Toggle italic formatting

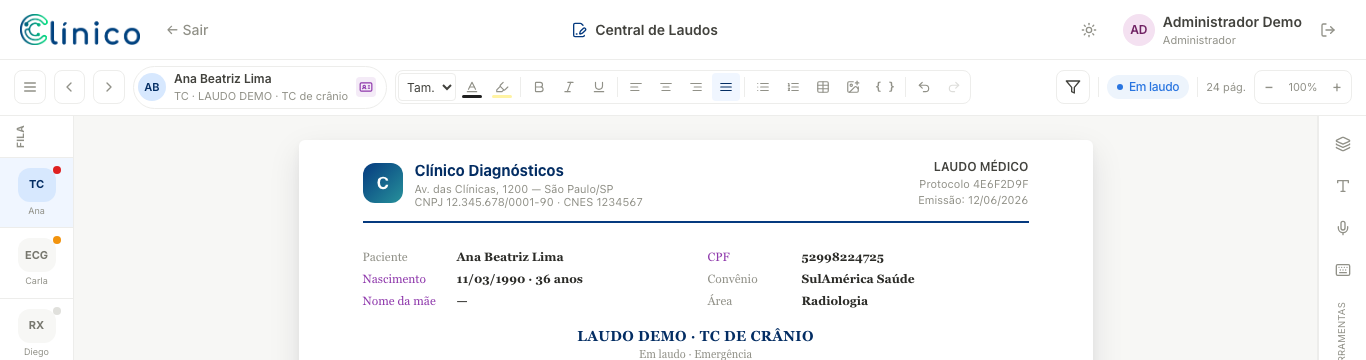pyautogui.click(x=569, y=87)
